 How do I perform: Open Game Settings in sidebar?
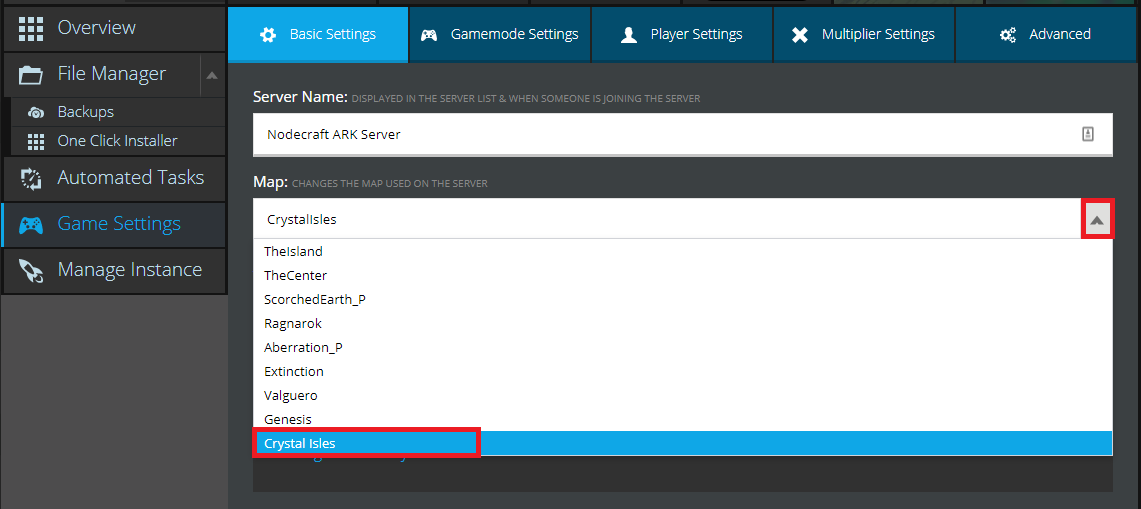click(114, 224)
